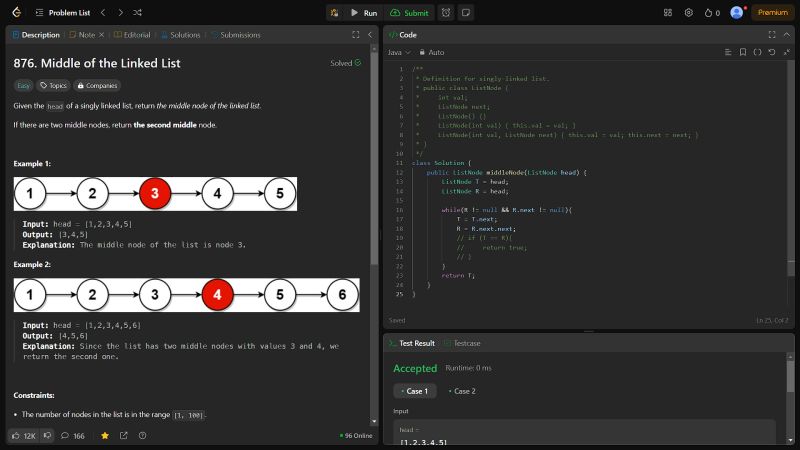Viewport: 800px width, 450px height.
Task: Like the problem thumbs up
Action: point(23,436)
